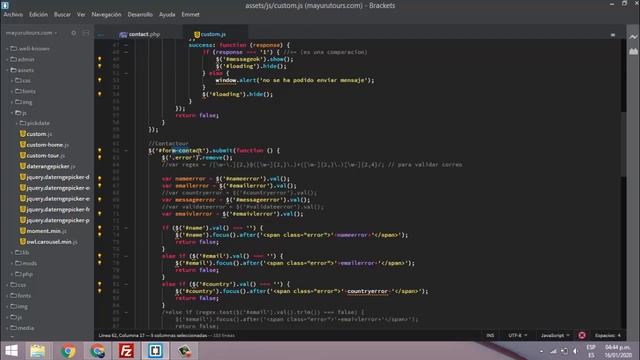Image resolution: width=640 pixels, height=360 pixels.
Task: Collapse the code fold at #name if line
Action: (x=126, y=228)
